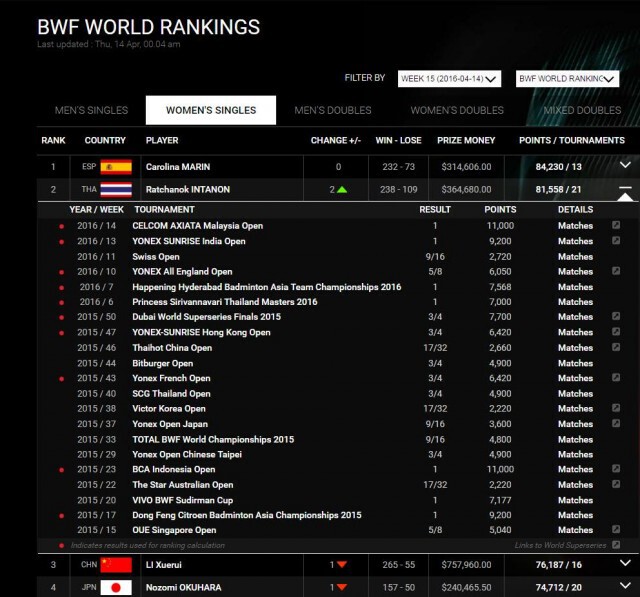Click Nozomi Okuhara player name
Screen dimensions: 640x597
click(x=184, y=588)
